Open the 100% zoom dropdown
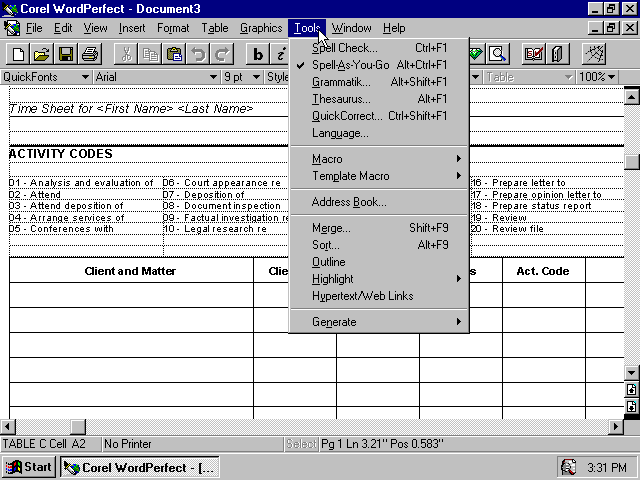Viewport: 640px width, 480px height. (x=611, y=77)
